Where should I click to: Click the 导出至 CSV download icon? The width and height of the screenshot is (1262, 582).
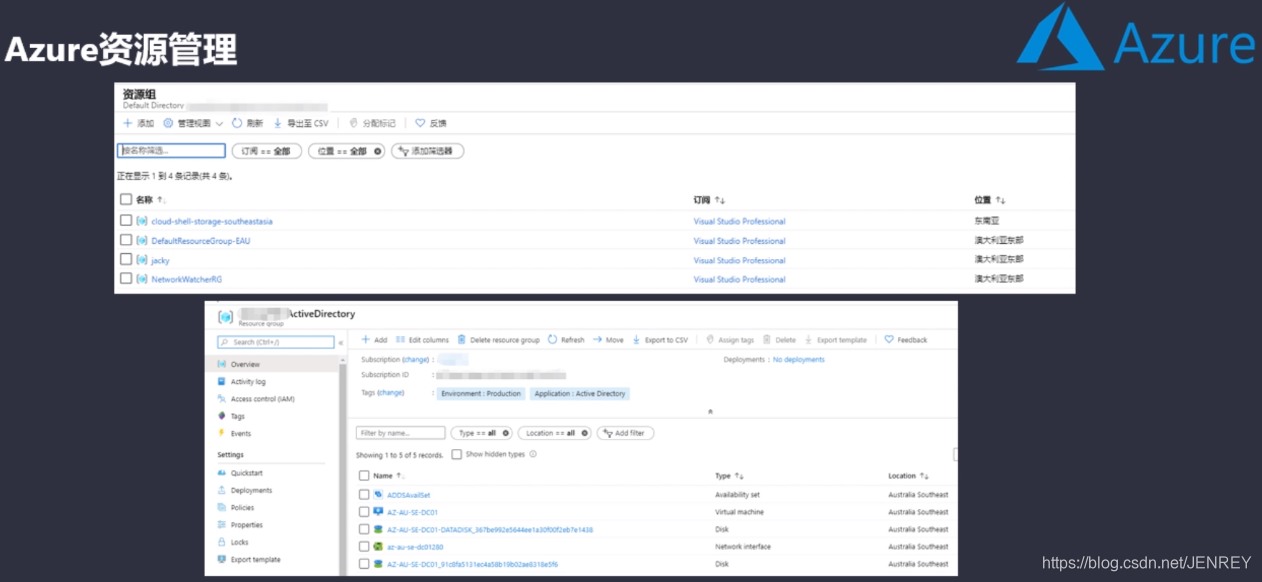tap(278, 123)
